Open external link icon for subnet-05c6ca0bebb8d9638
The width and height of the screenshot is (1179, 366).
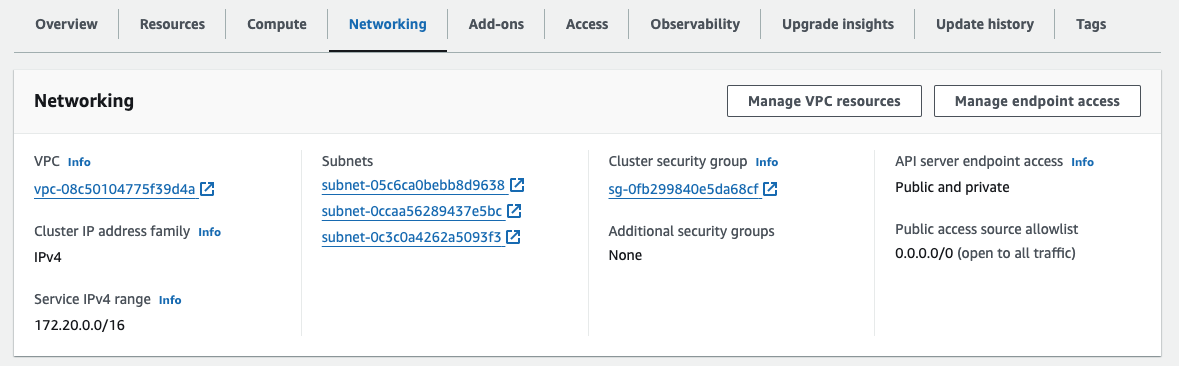517,185
